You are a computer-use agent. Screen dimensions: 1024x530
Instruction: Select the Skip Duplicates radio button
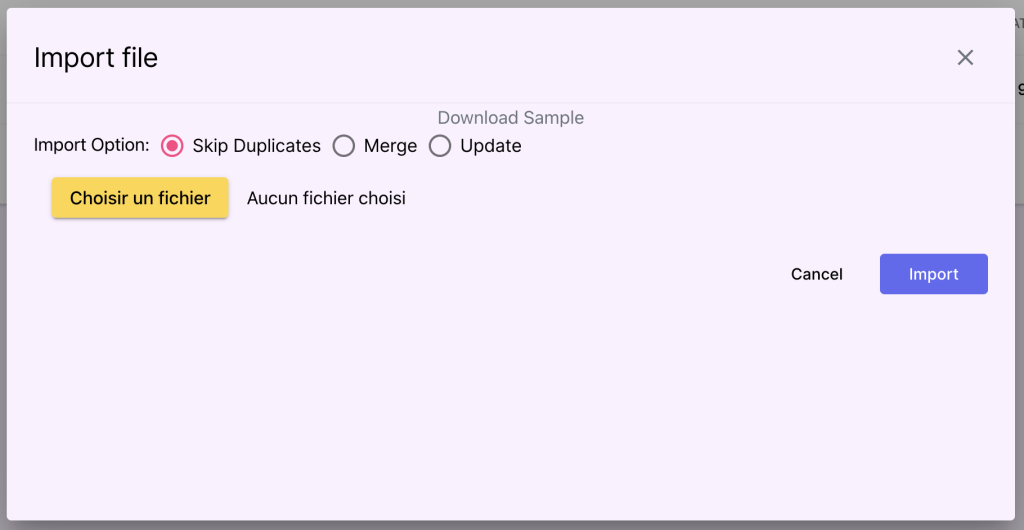point(172,146)
